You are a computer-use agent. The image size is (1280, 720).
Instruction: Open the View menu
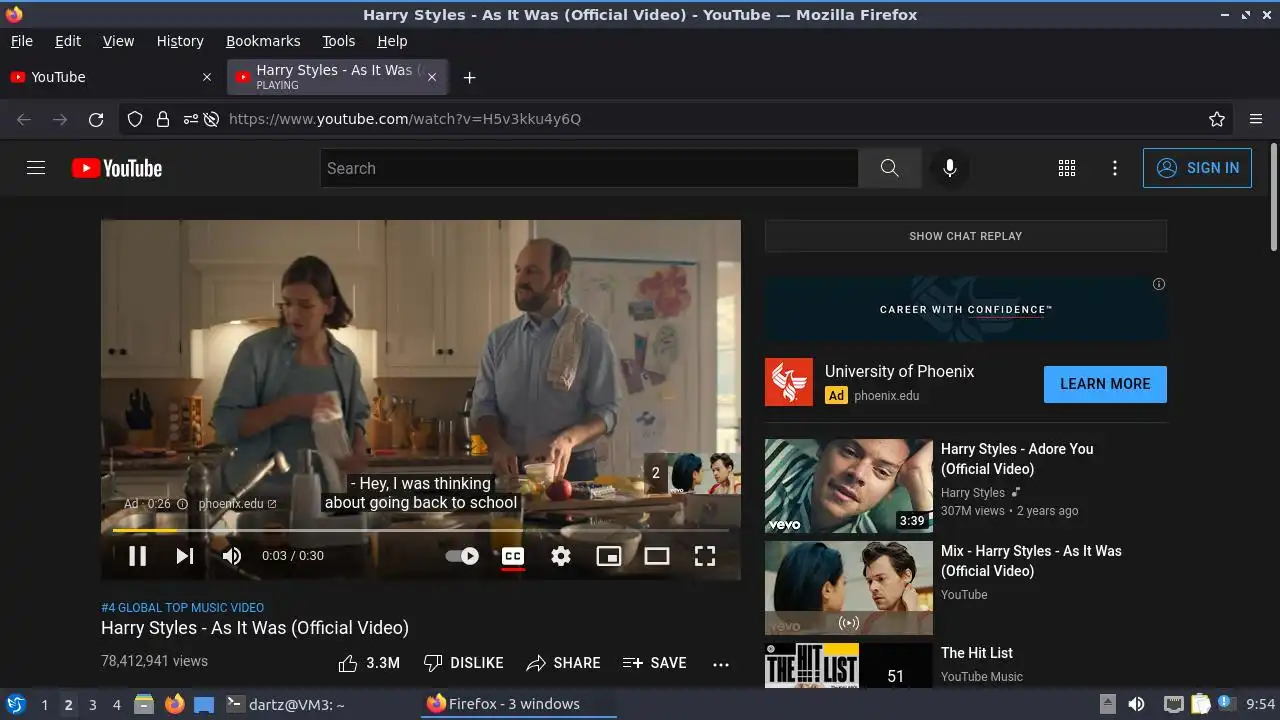pos(118,41)
